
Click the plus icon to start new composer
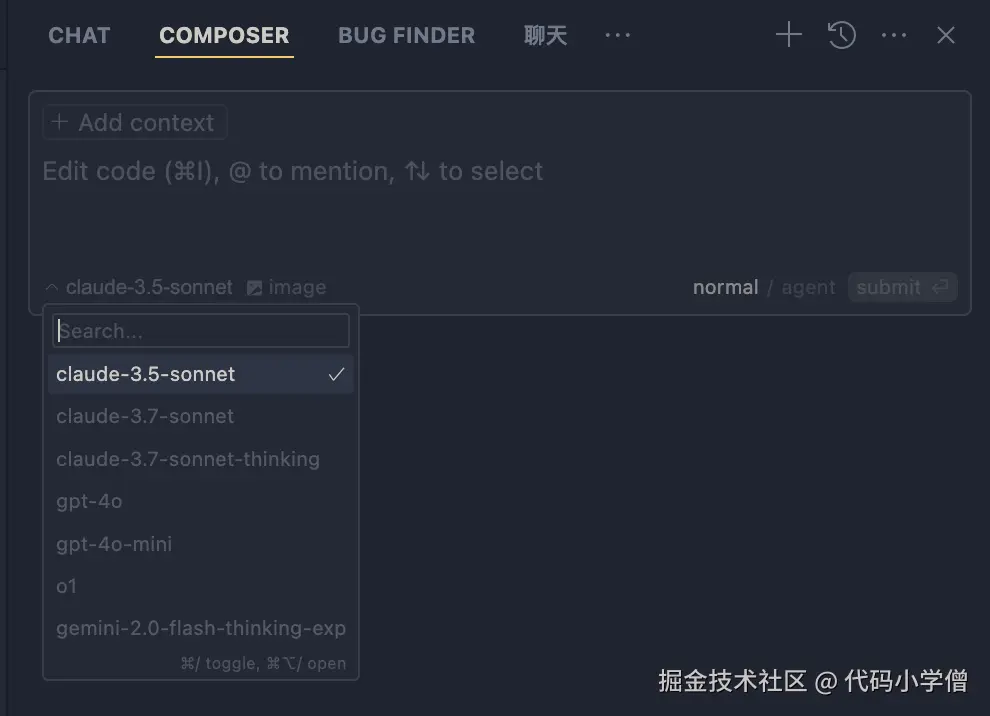coord(789,36)
